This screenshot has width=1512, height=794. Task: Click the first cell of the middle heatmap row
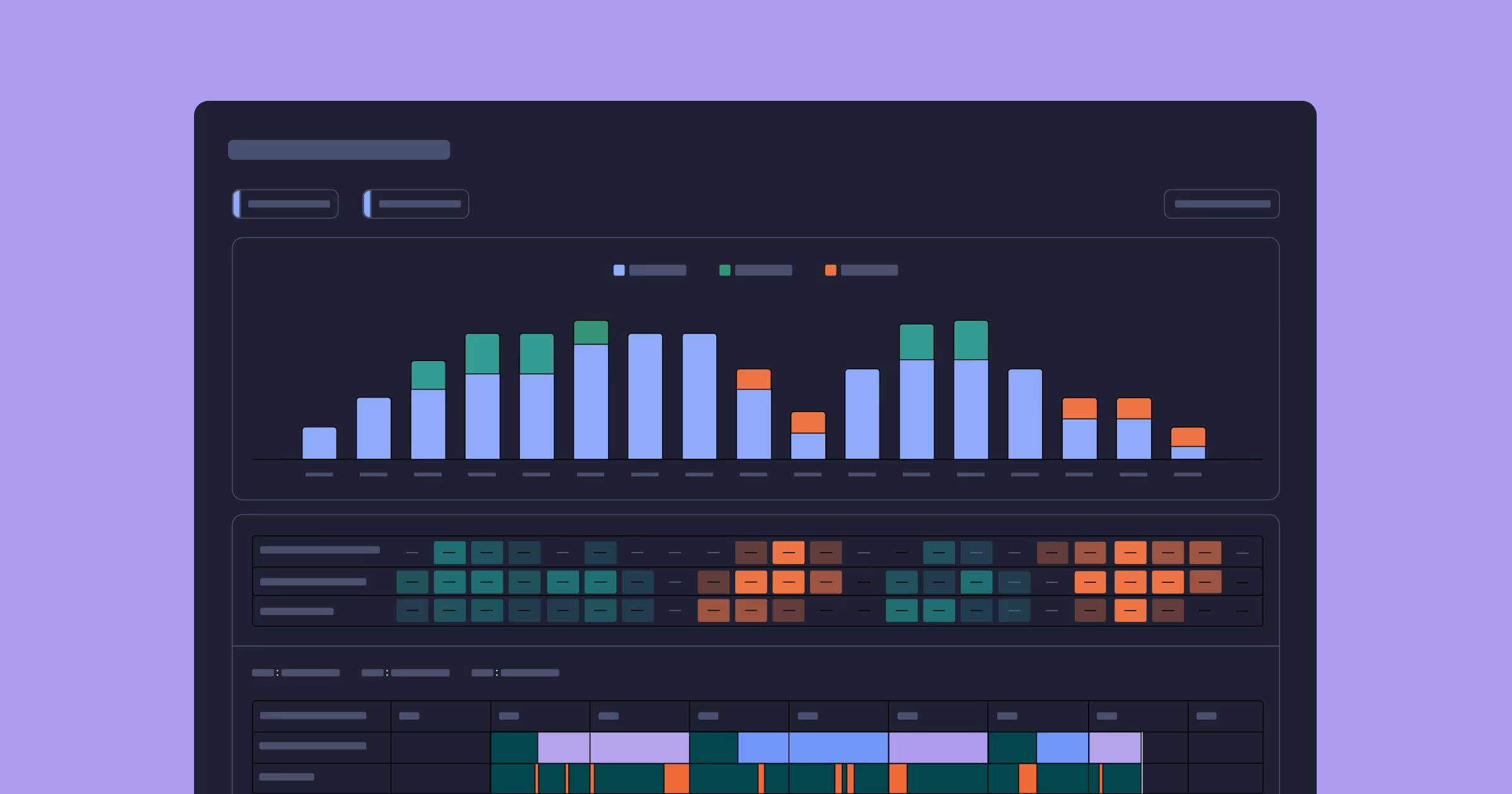point(412,582)
